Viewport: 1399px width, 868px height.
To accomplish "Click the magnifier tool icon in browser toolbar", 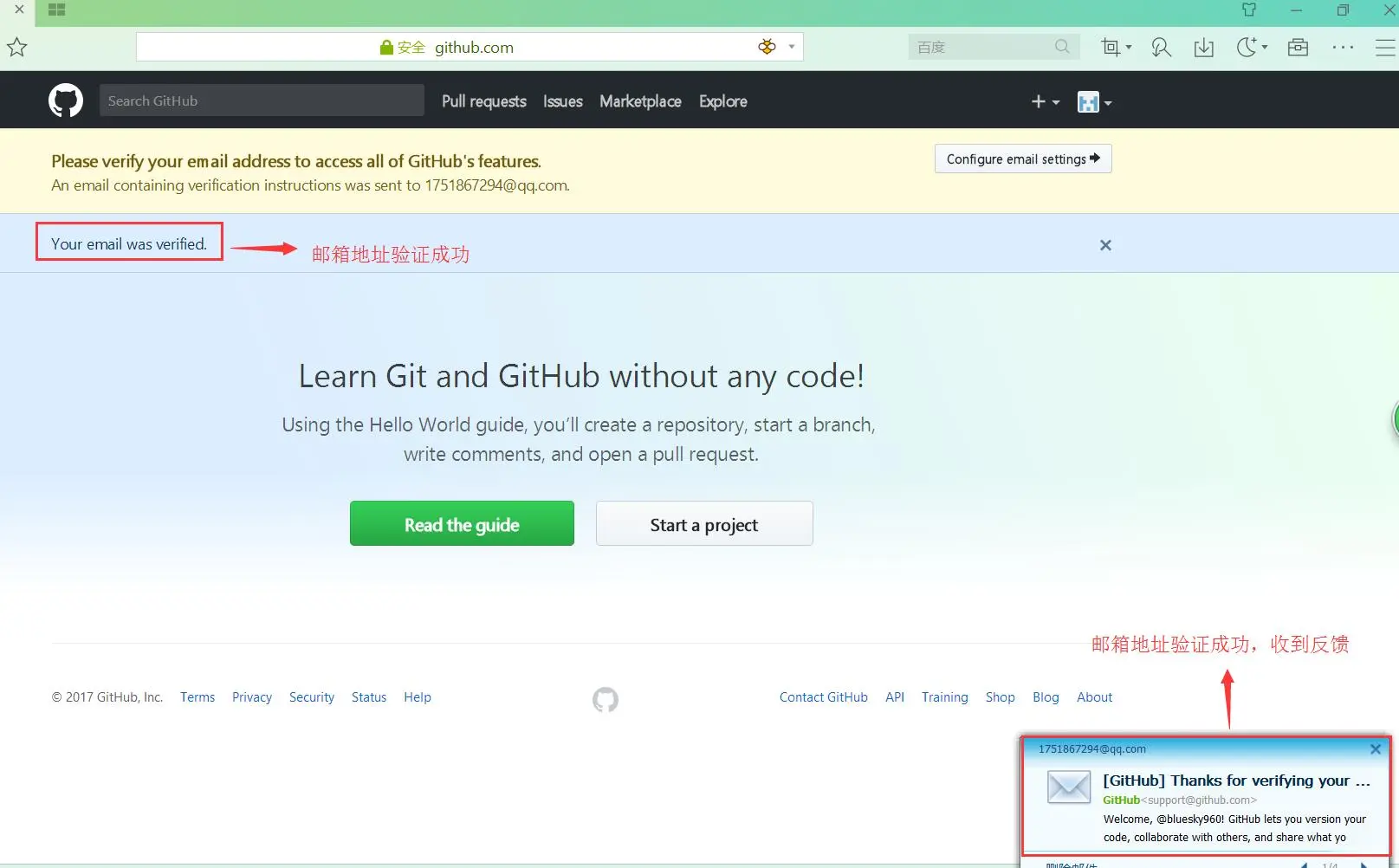I will pyautogui.click(x=1162, y=47).
